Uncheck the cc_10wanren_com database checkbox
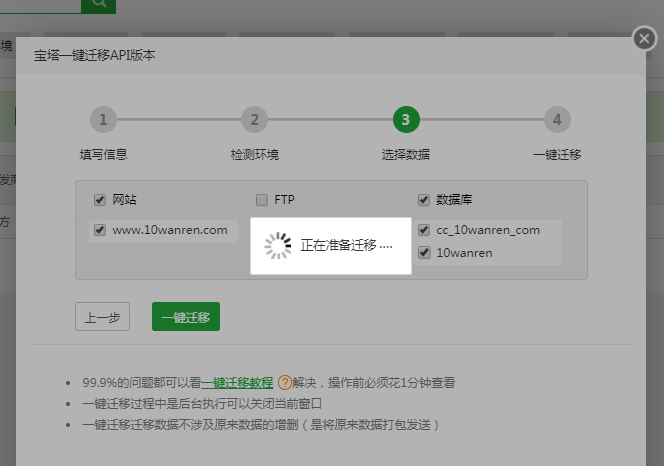Viewport: 664px width, 466px height. coord(424,230)
